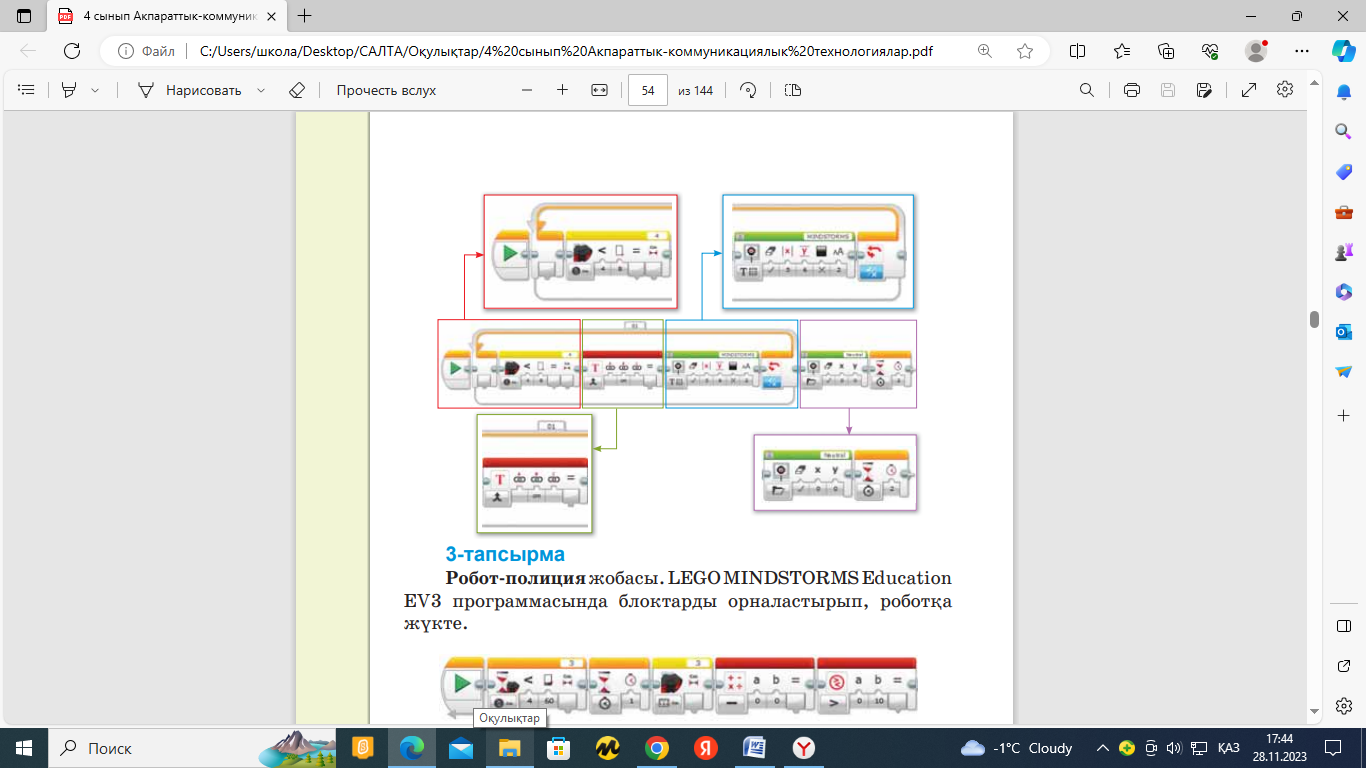Open sidebar games chess icon
The image size is (1366, 768).
click(x=1344, y=252)
